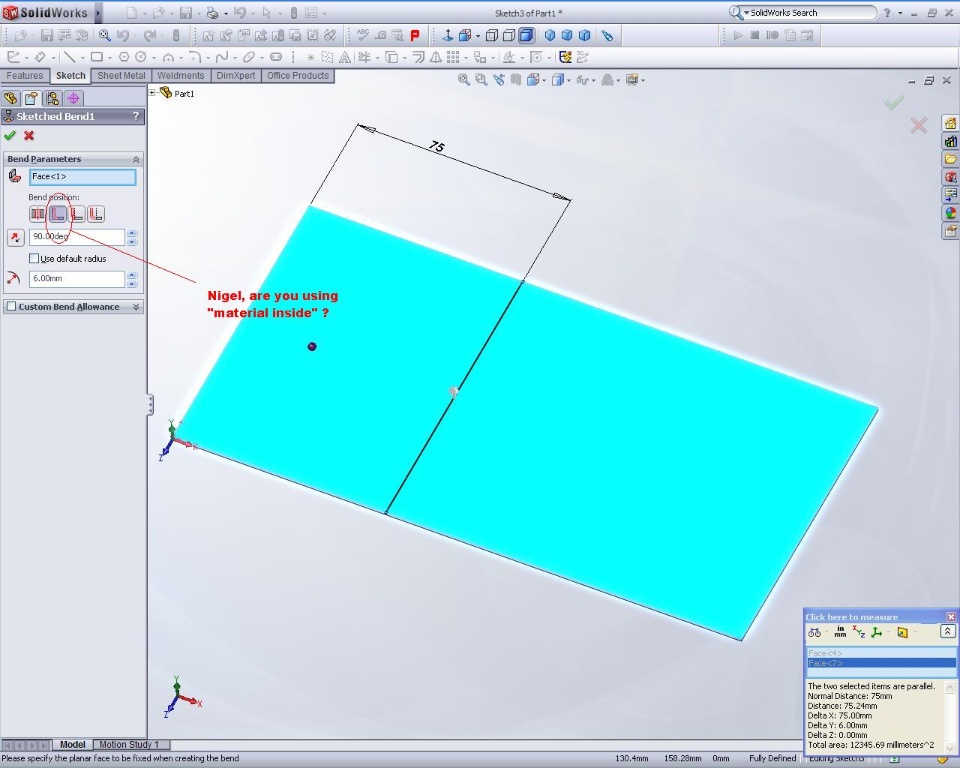Click the Zoom to Area view icon

(481, 80)
